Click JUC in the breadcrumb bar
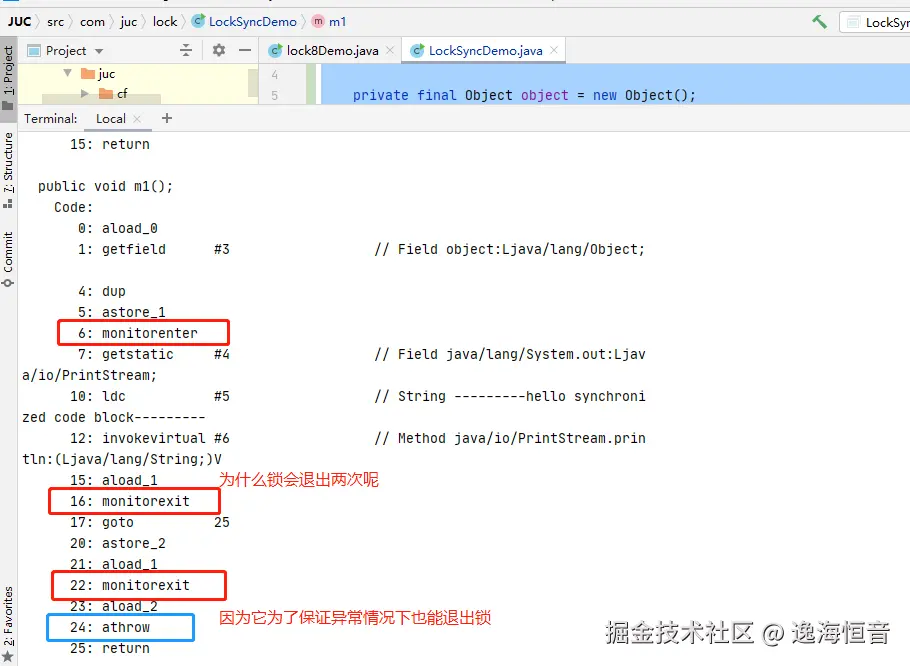 (x=19, y=21)
